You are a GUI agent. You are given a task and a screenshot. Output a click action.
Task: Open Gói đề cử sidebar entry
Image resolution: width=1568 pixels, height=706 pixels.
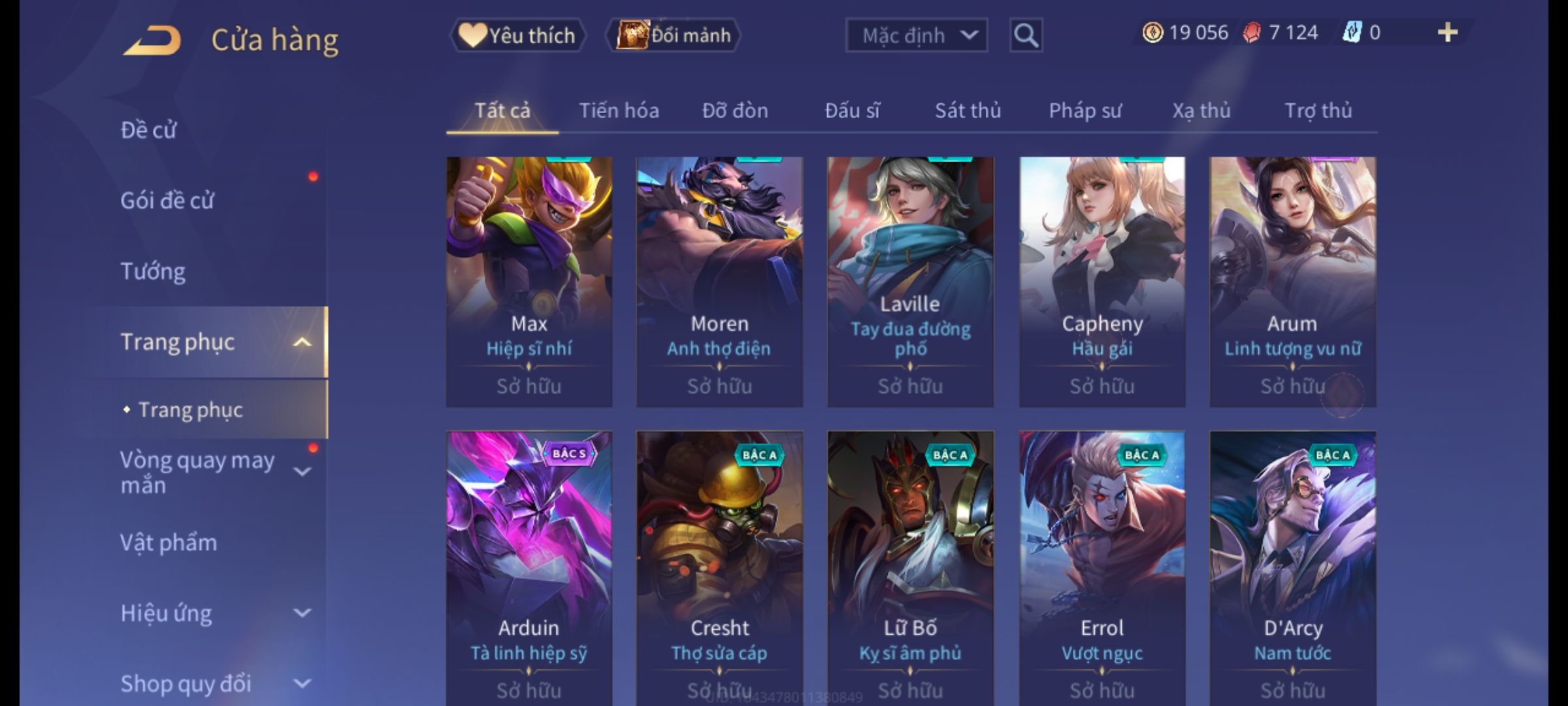click(167, 201)
